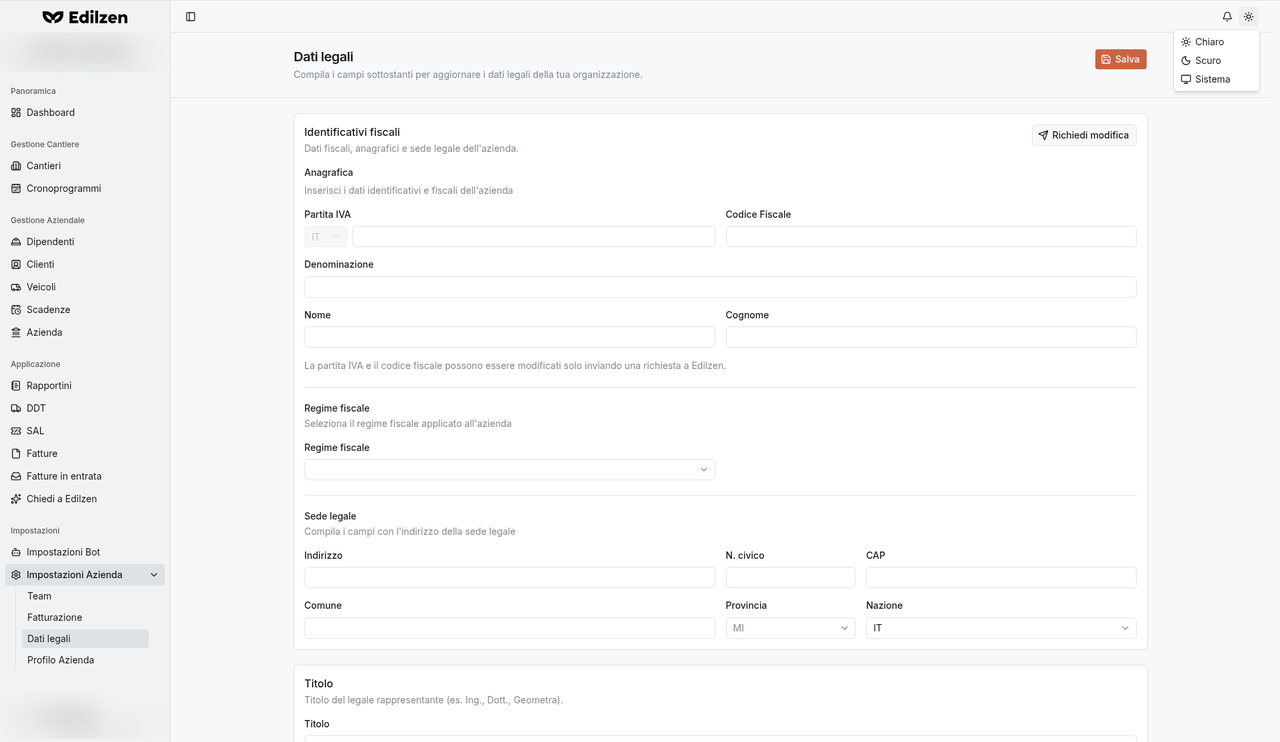Open Impostazioni Bot icon entry

point(16,552)
